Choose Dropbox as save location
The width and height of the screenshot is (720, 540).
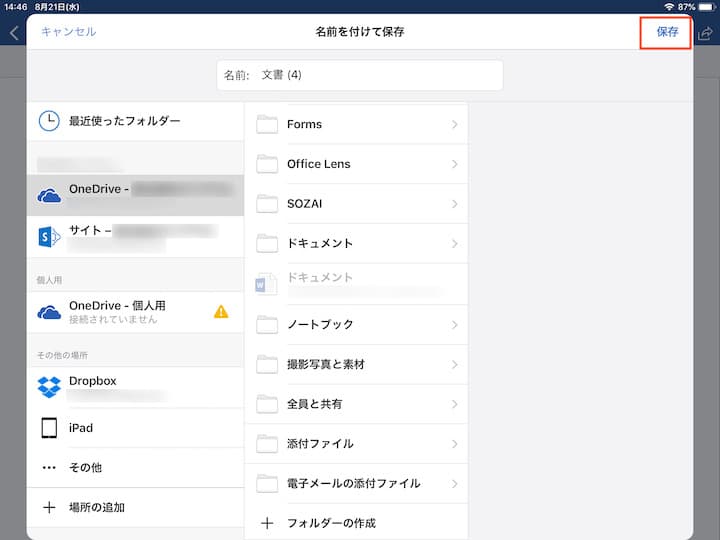(135, 387)
